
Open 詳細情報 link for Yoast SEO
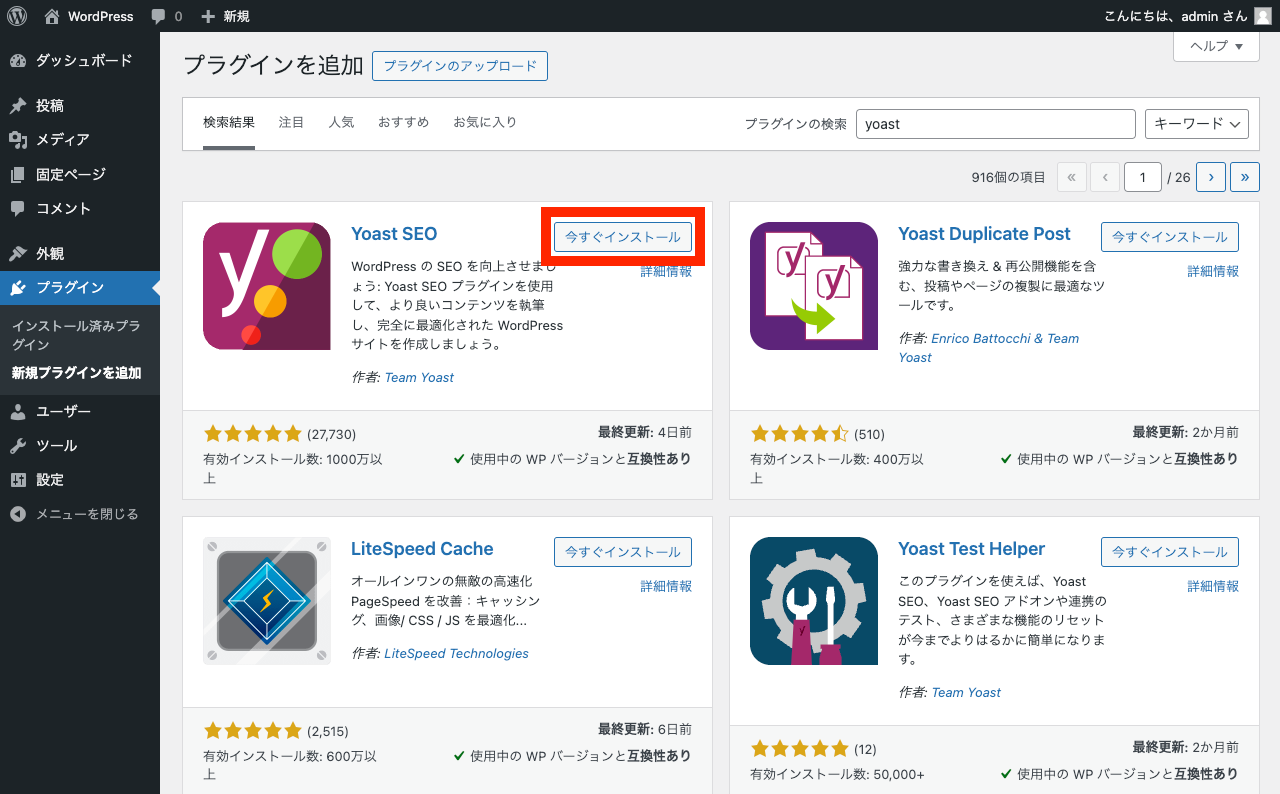666,271
